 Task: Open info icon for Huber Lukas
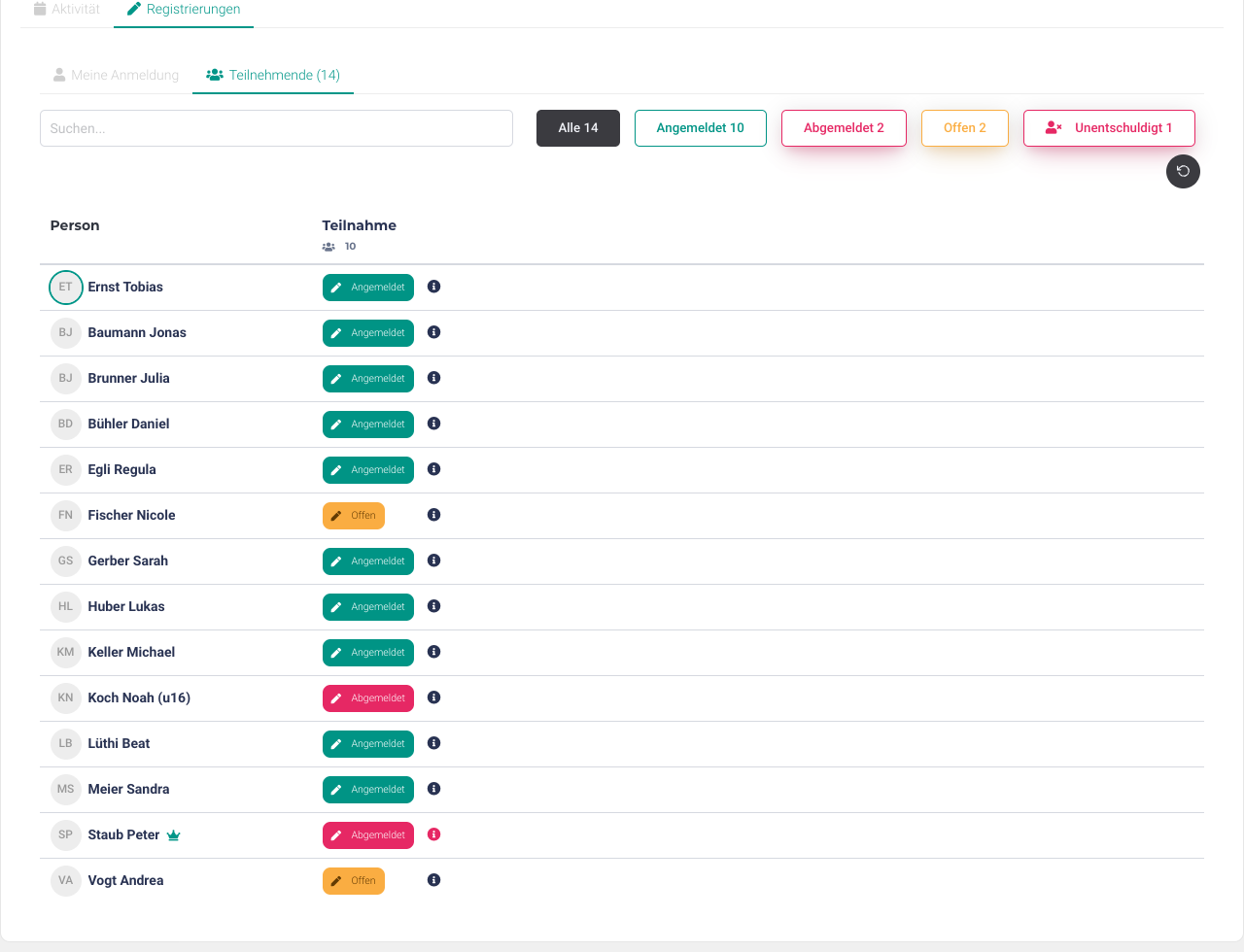pyautogui.click(x=434, y=606)
